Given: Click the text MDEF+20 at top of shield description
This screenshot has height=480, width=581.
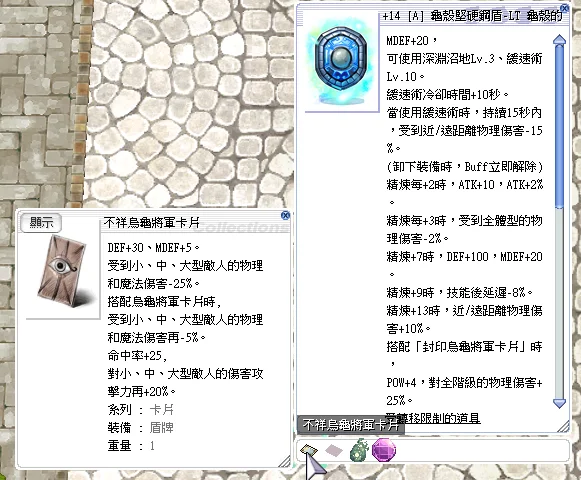Looking at the screenshot, I should 412,40.
